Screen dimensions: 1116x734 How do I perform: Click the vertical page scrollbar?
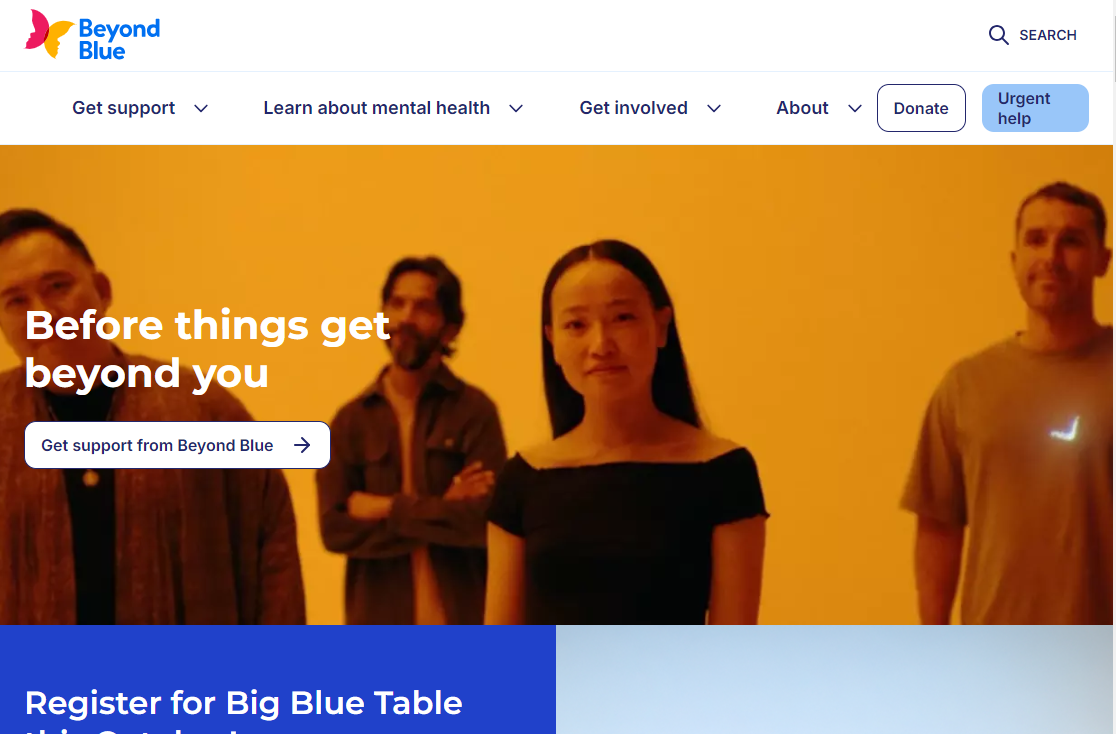pyautogui.click(x=1114, y=367)
